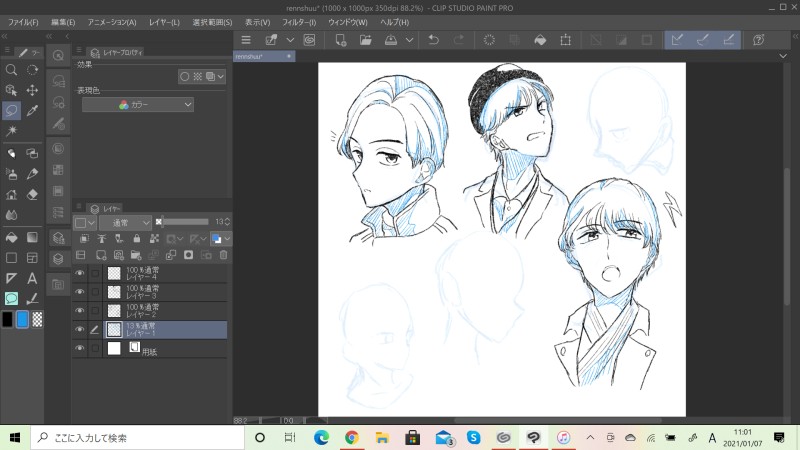The height and width of the screenshot is (450, 800).
Task: Expand 効果 effect options arrow
Action: pyautogui.click(x=220, y=77)
